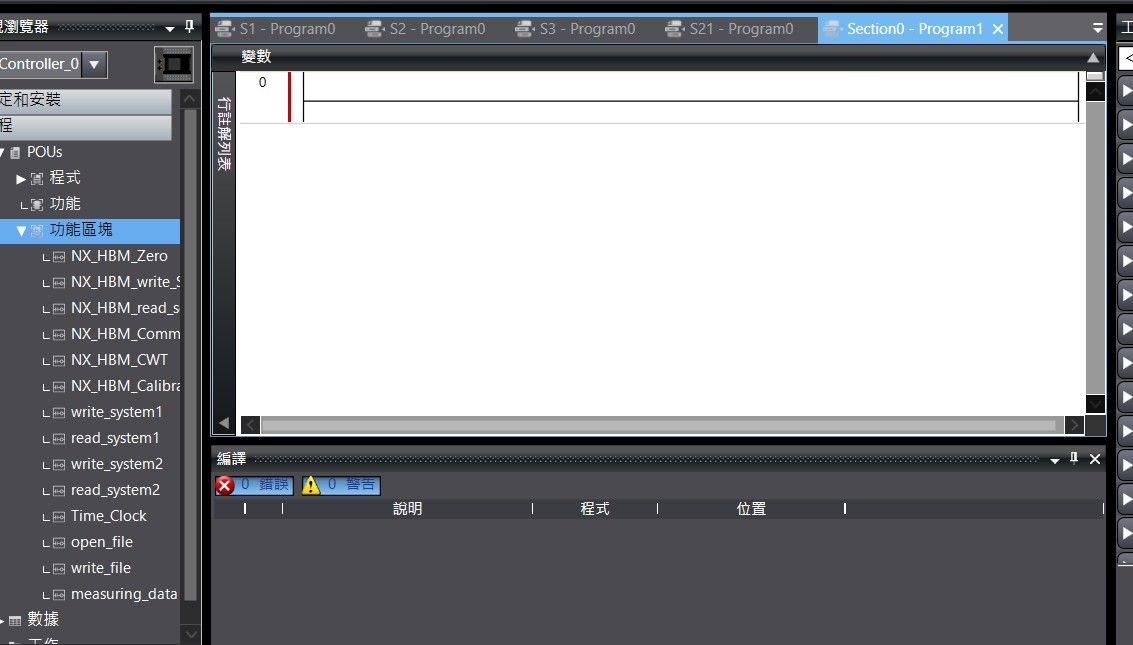The width and height of the screenshot is (1133, 645).
Task: Close the 編譯 build panel
Action: coord(1094,458)
